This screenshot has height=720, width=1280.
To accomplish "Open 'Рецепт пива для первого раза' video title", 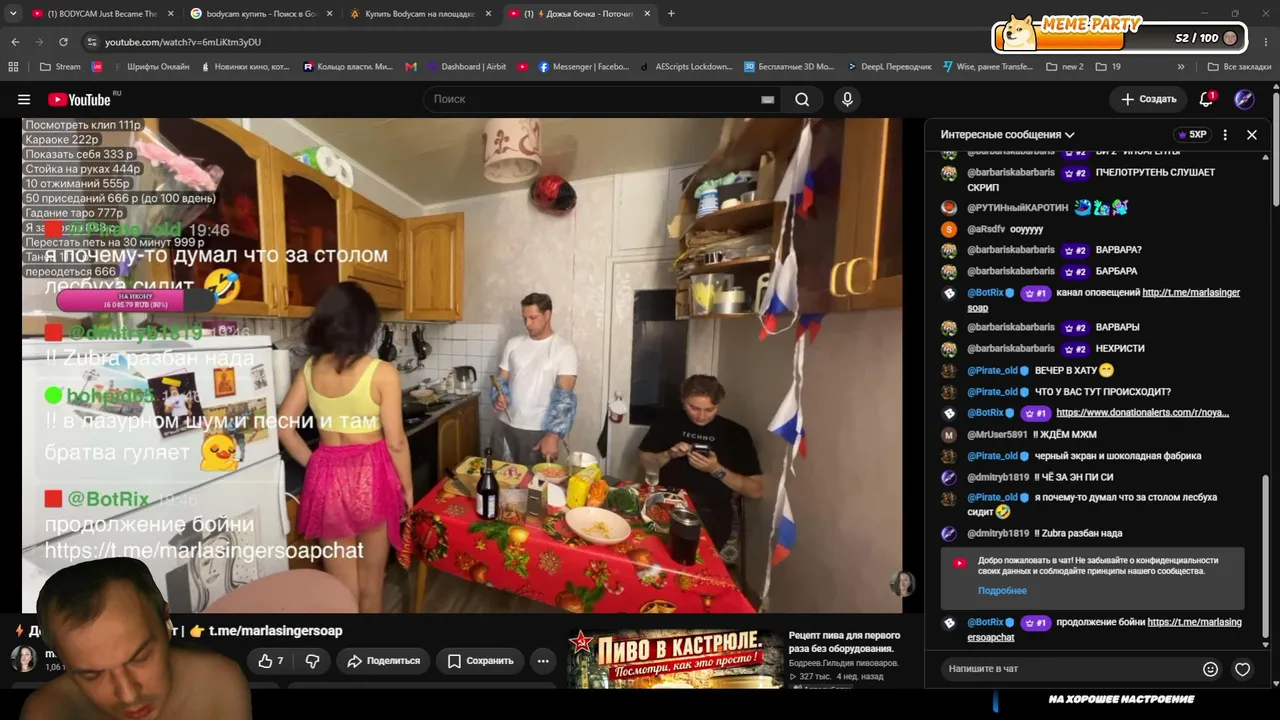I will (x=845, y=642).
